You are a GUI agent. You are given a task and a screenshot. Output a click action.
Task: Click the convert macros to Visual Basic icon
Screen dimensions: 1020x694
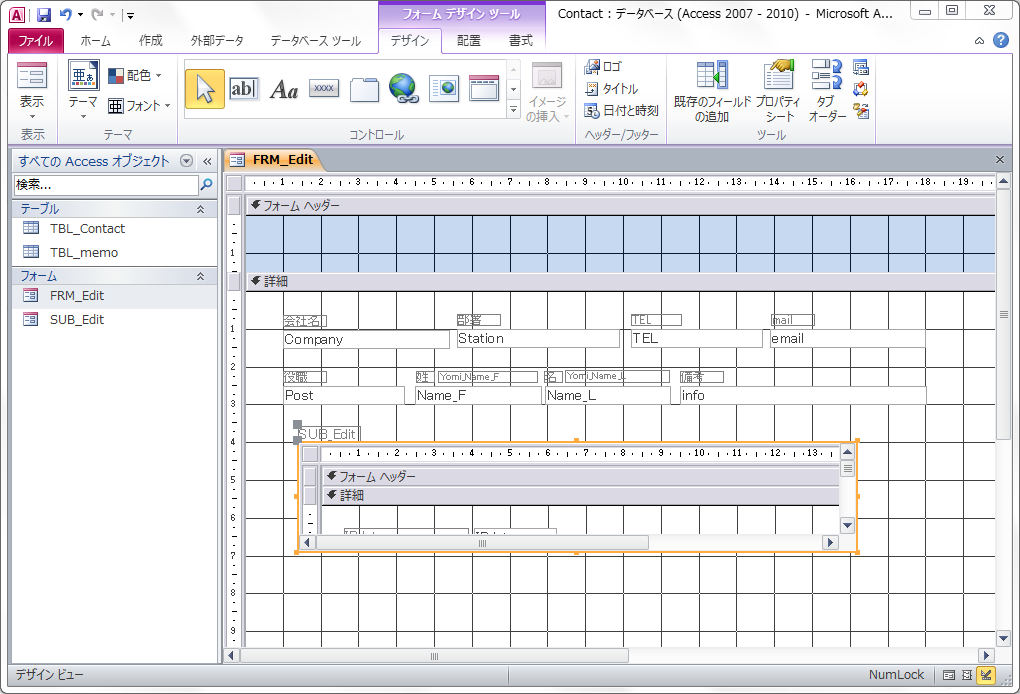(861, 111)
